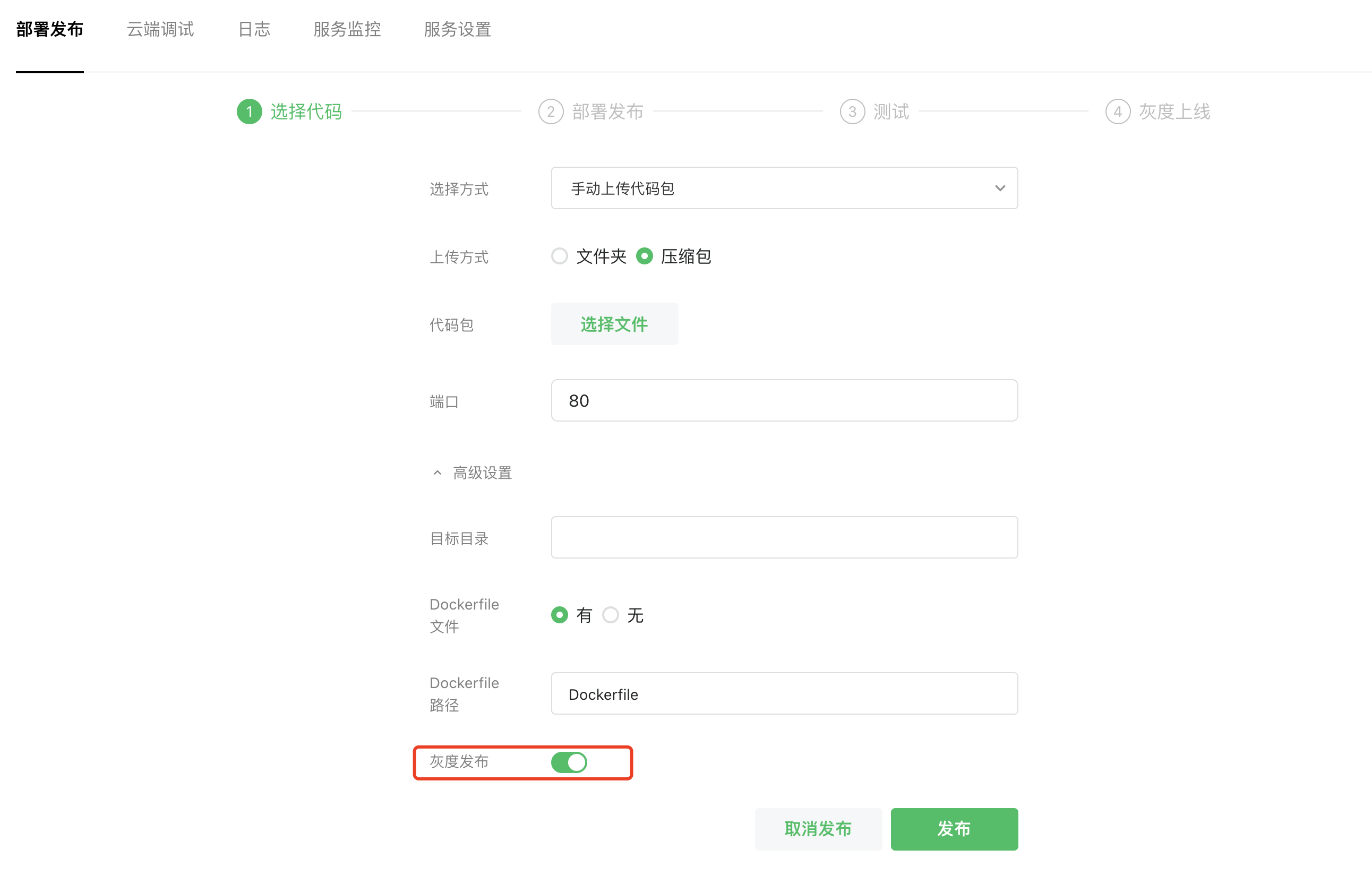The height and width of the screenshot is (875, 1372).
Task: Click the 选择文件 button
Action: coord(614,324)
